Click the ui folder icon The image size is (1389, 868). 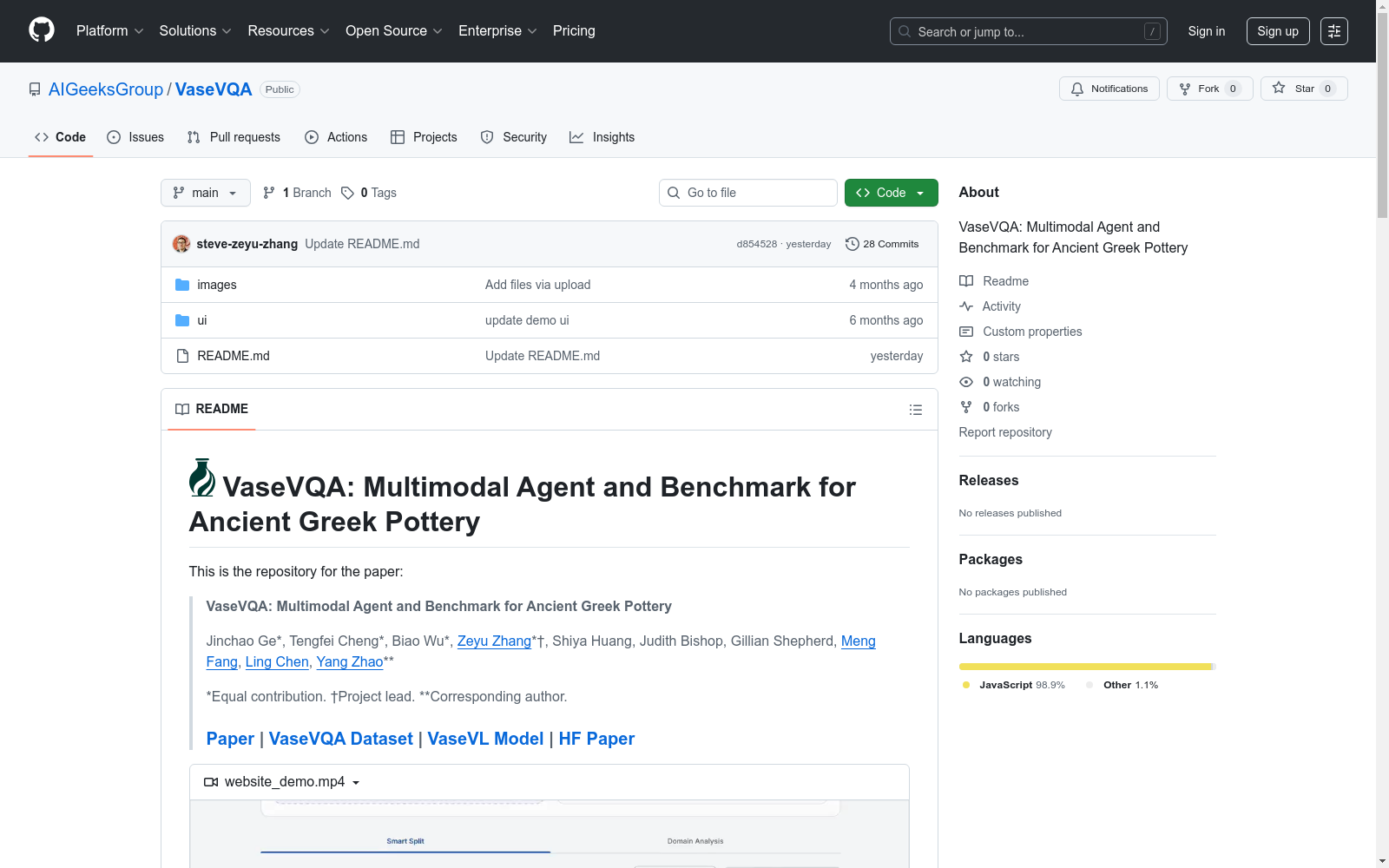(x=182, y=320)
